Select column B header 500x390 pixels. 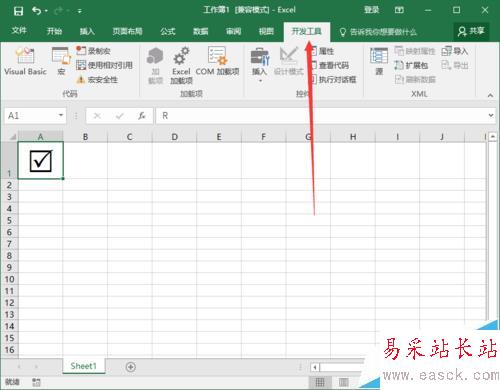coord(85,137)
